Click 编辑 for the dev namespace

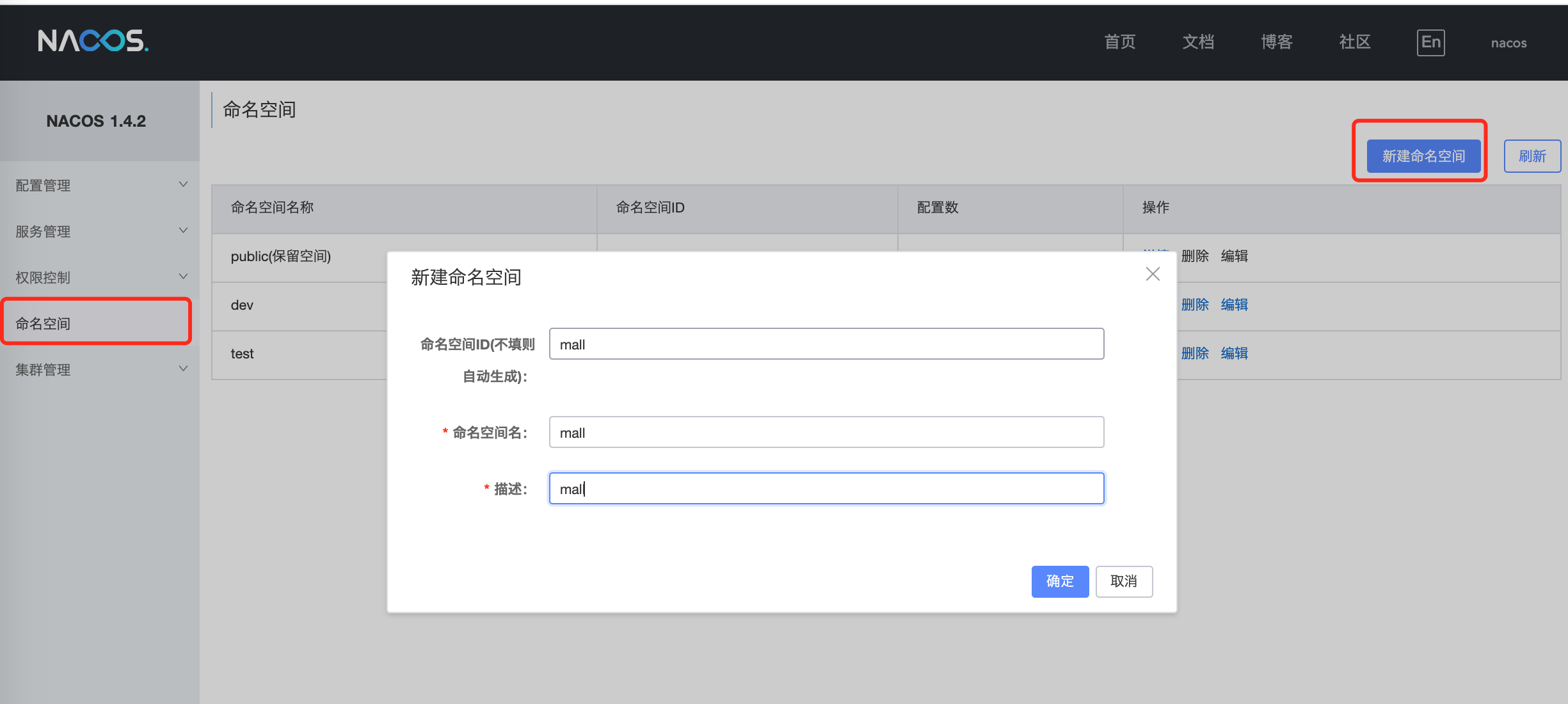coord(1235,305)
